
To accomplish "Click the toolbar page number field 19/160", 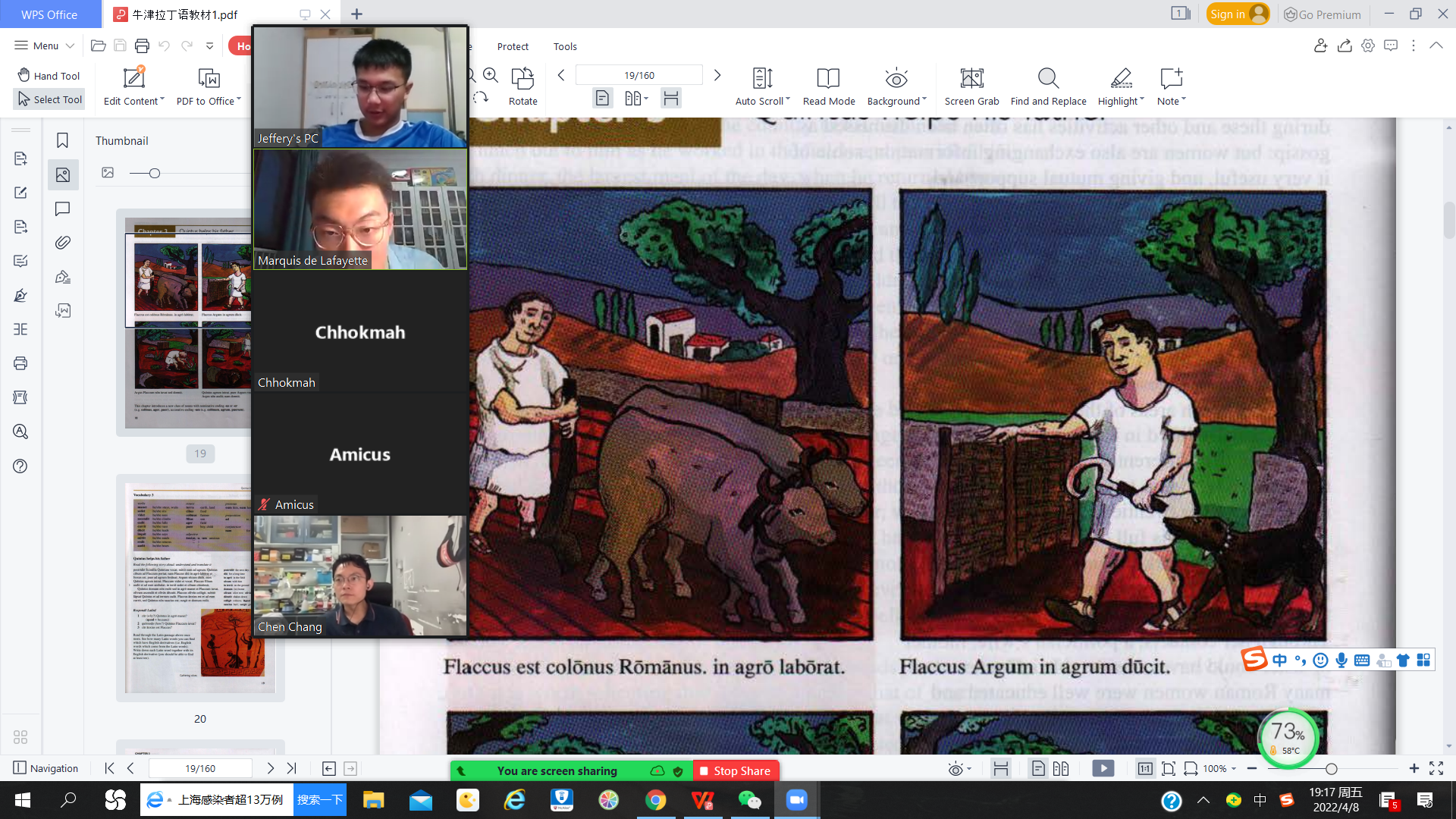I will point(639,75).
